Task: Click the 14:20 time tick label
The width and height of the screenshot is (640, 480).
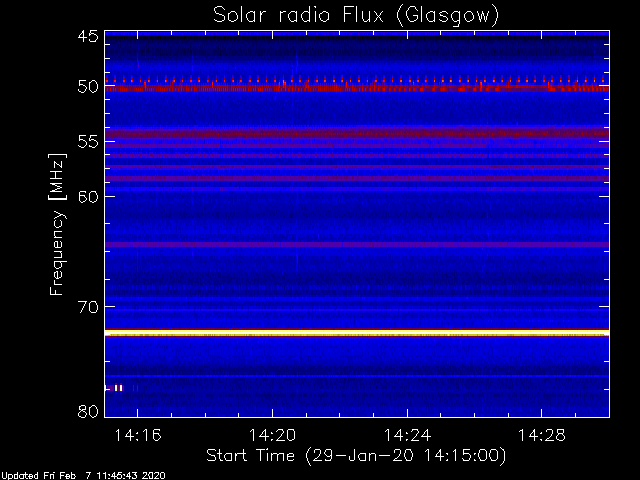Action: coord(272,435)
